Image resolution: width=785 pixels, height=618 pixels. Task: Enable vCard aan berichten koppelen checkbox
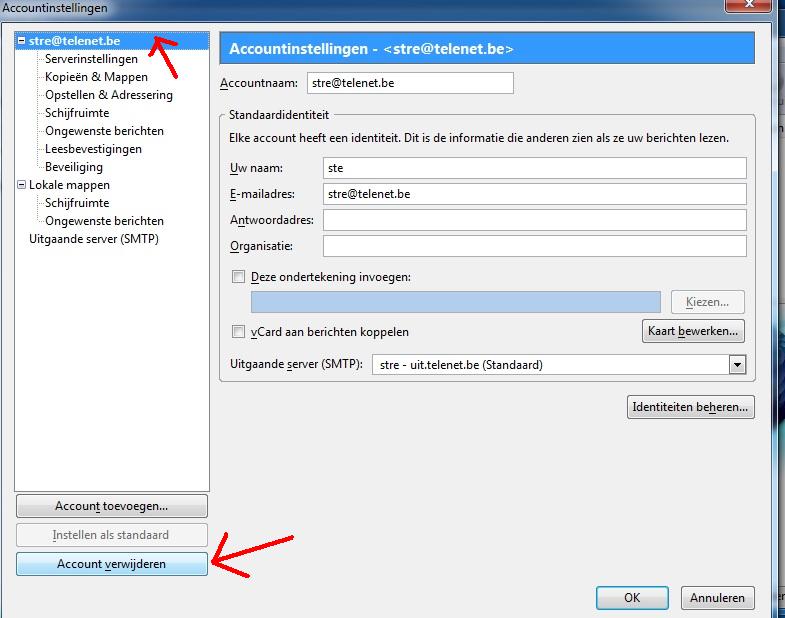[238, 332]
